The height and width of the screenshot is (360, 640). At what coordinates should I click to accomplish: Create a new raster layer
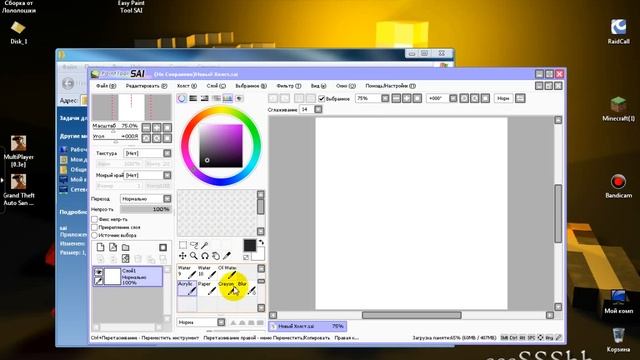pyautogui.click(x=100, y=247)
